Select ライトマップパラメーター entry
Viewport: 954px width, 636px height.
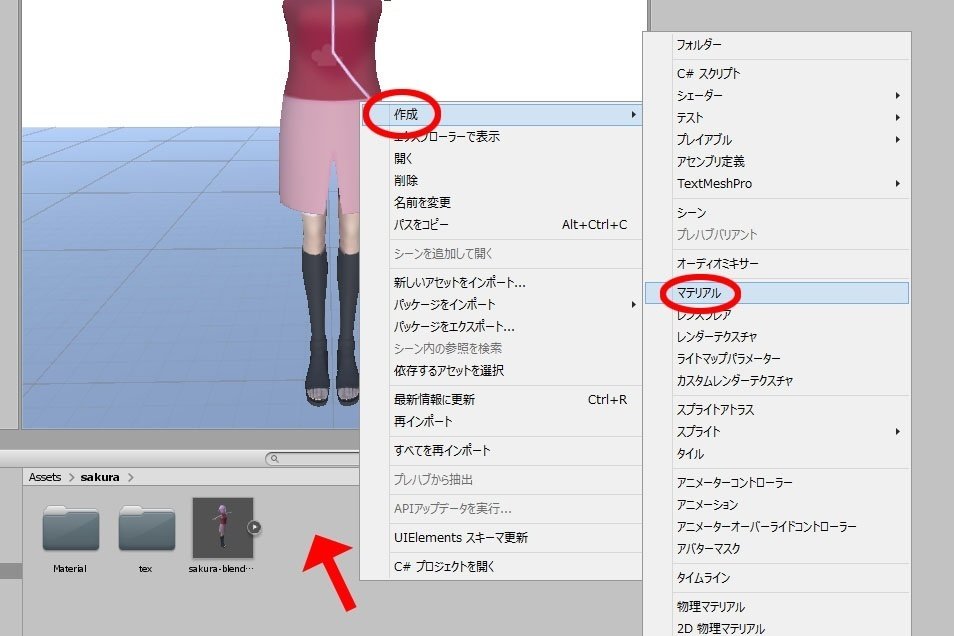776,358
